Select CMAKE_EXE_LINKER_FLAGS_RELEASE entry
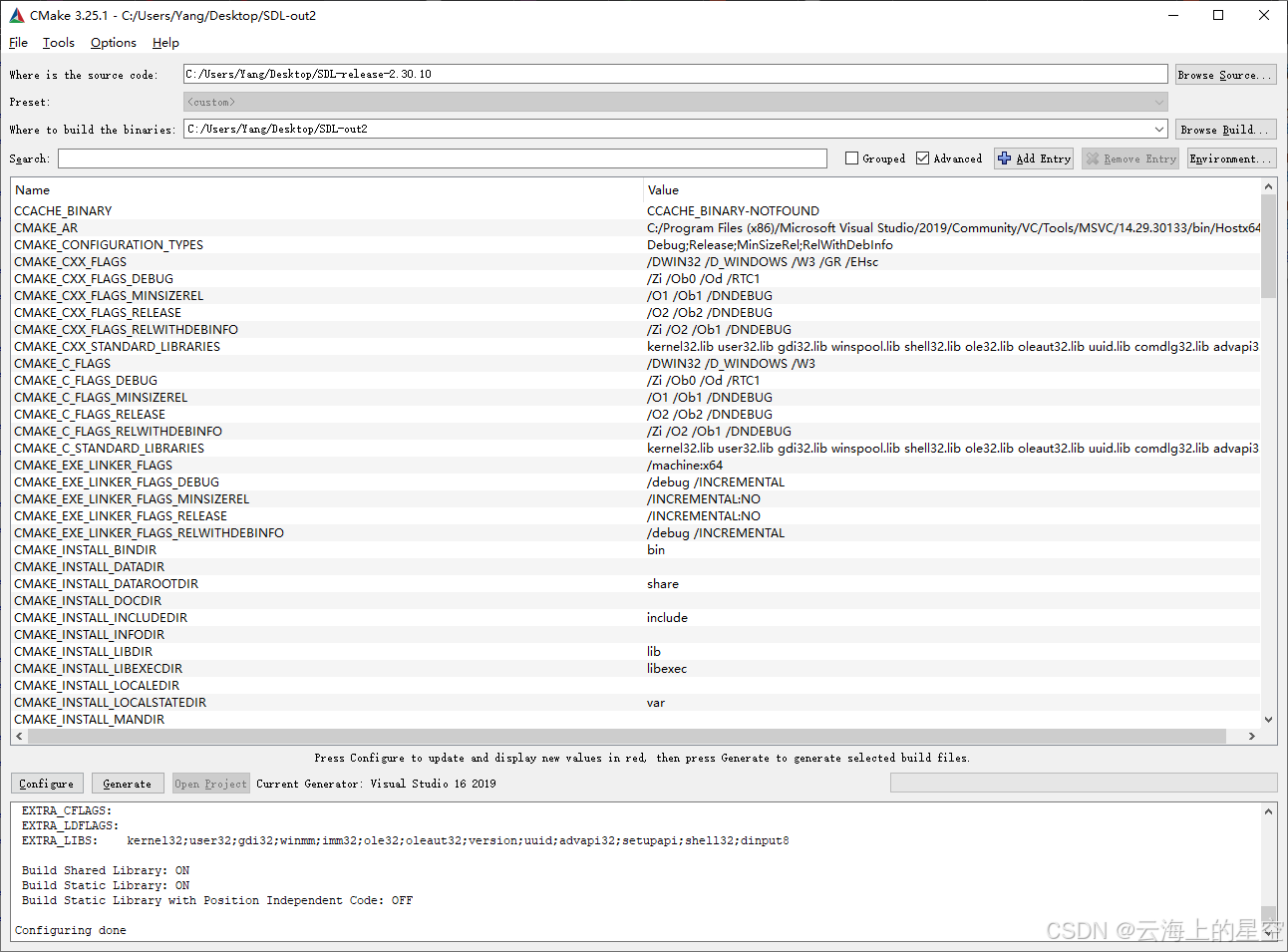The width and height of the screenshot is (1288, 952). click(x=121, y=515)
